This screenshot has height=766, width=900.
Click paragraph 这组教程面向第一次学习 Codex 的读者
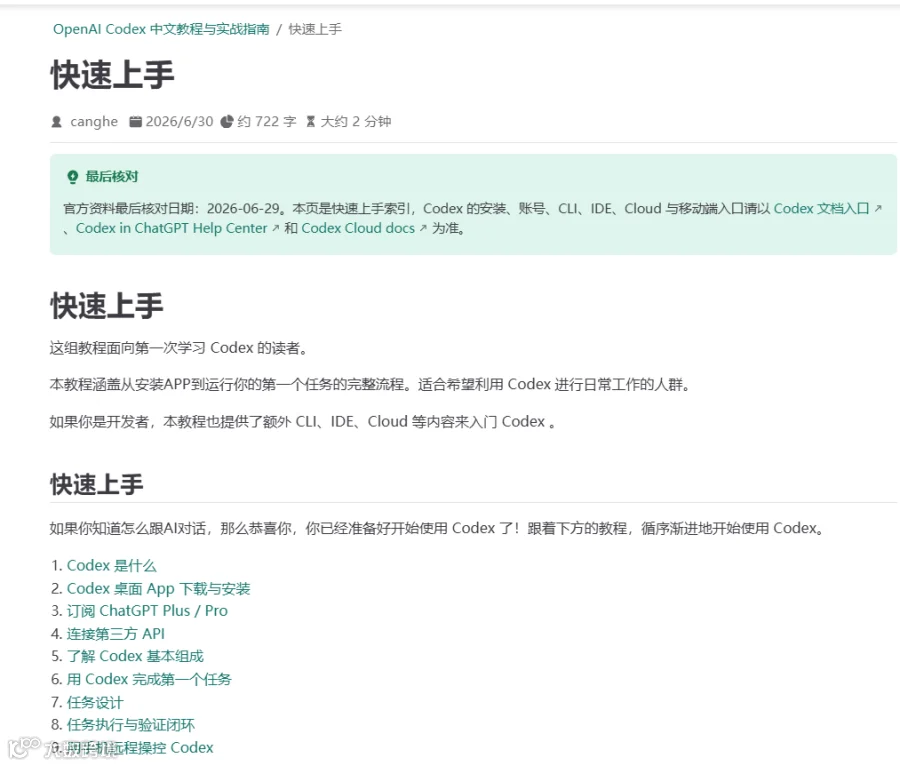point(179,348)
